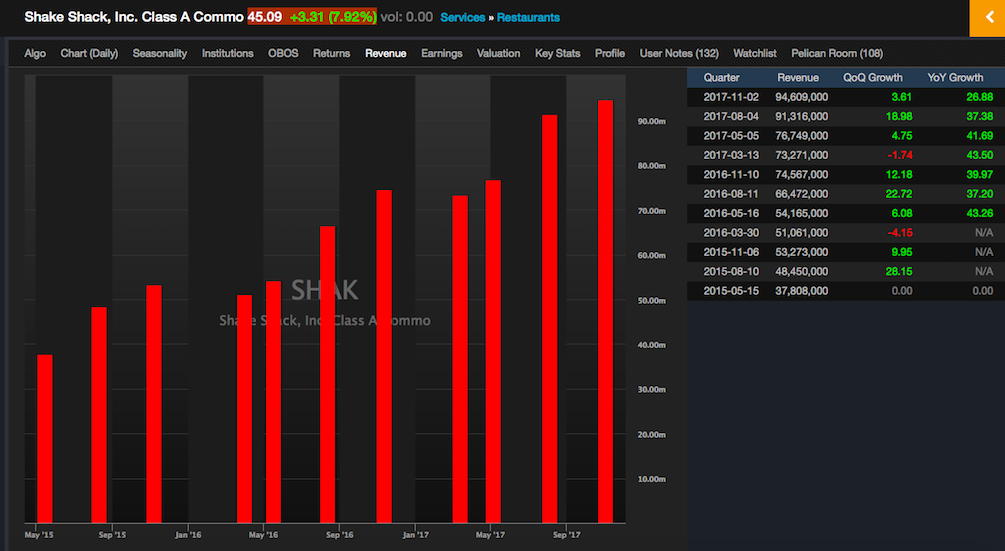Click the Jan '17 axis label
1005x551 pixels.
click(415, 535)
